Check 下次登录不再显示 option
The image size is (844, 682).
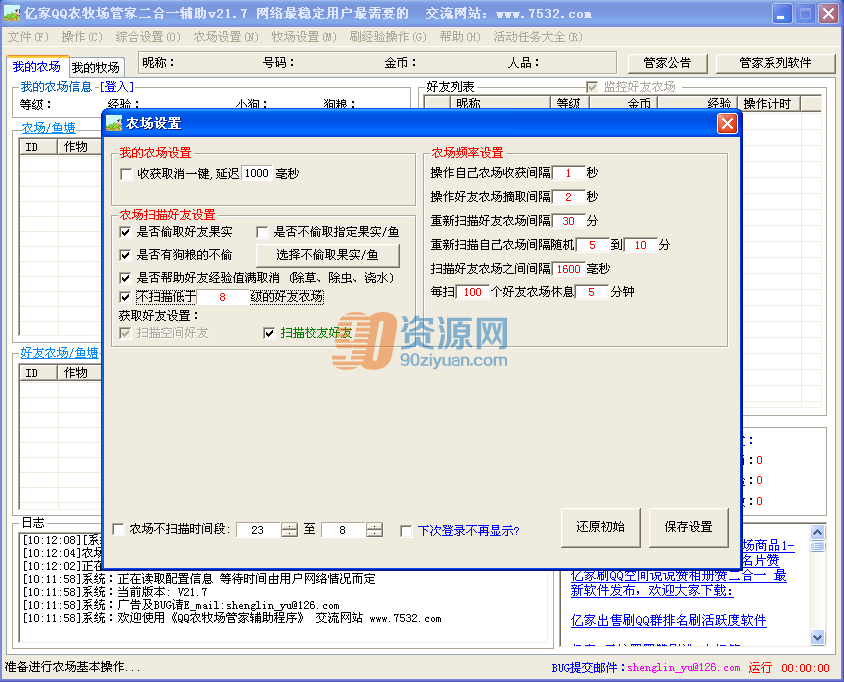coord(406,531)
